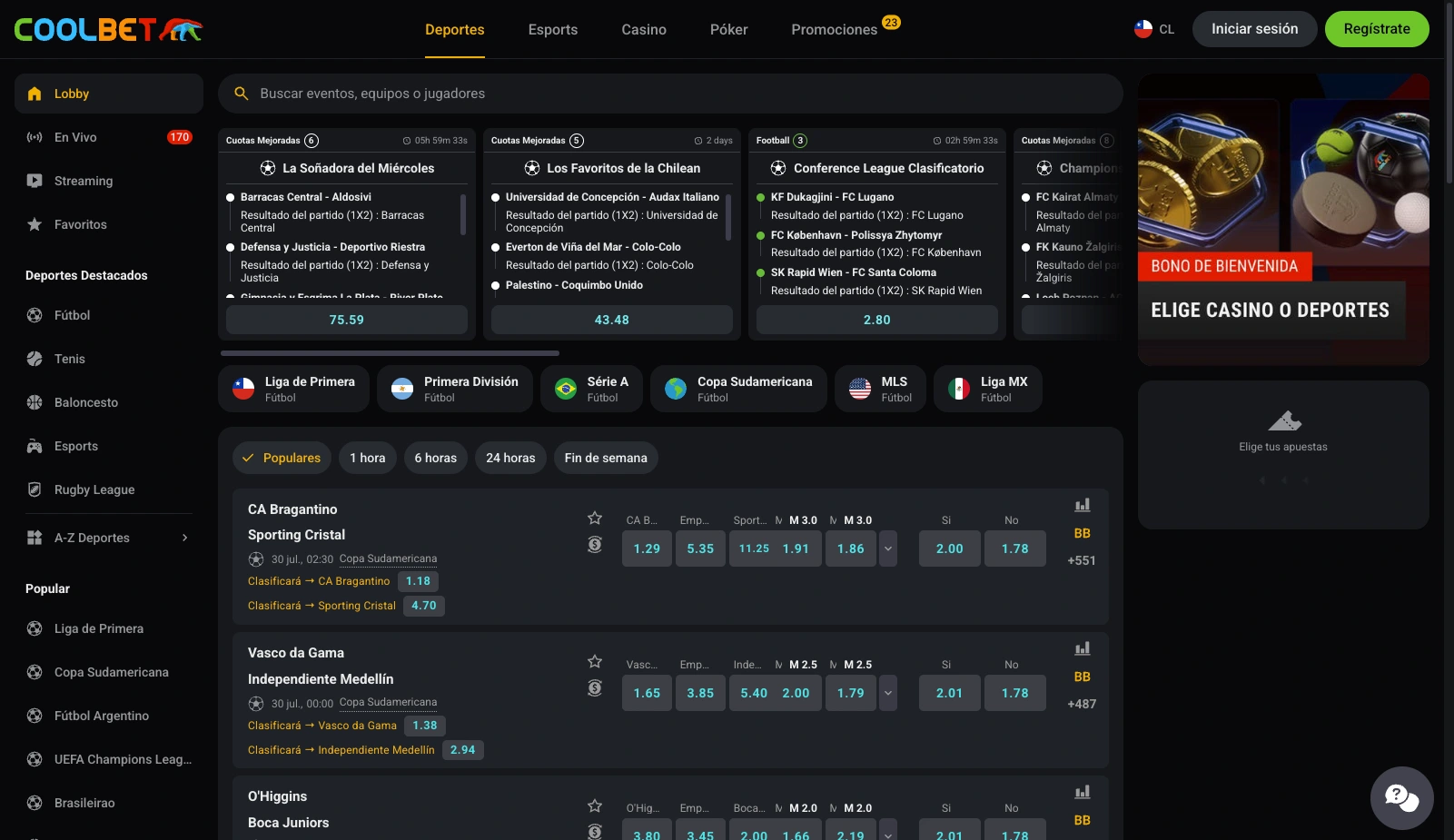Switch to the Deportes tab

(x=455, y=29)
